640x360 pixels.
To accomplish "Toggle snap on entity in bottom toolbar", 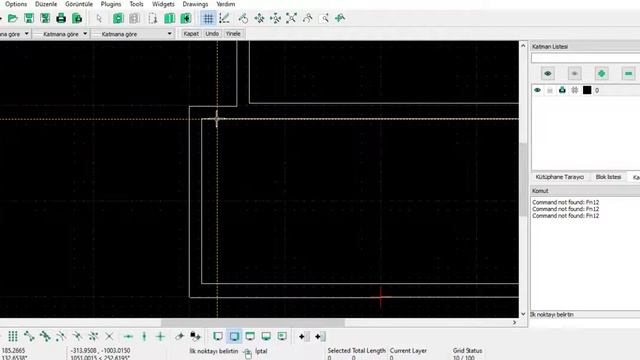I will tap(45, 336).
